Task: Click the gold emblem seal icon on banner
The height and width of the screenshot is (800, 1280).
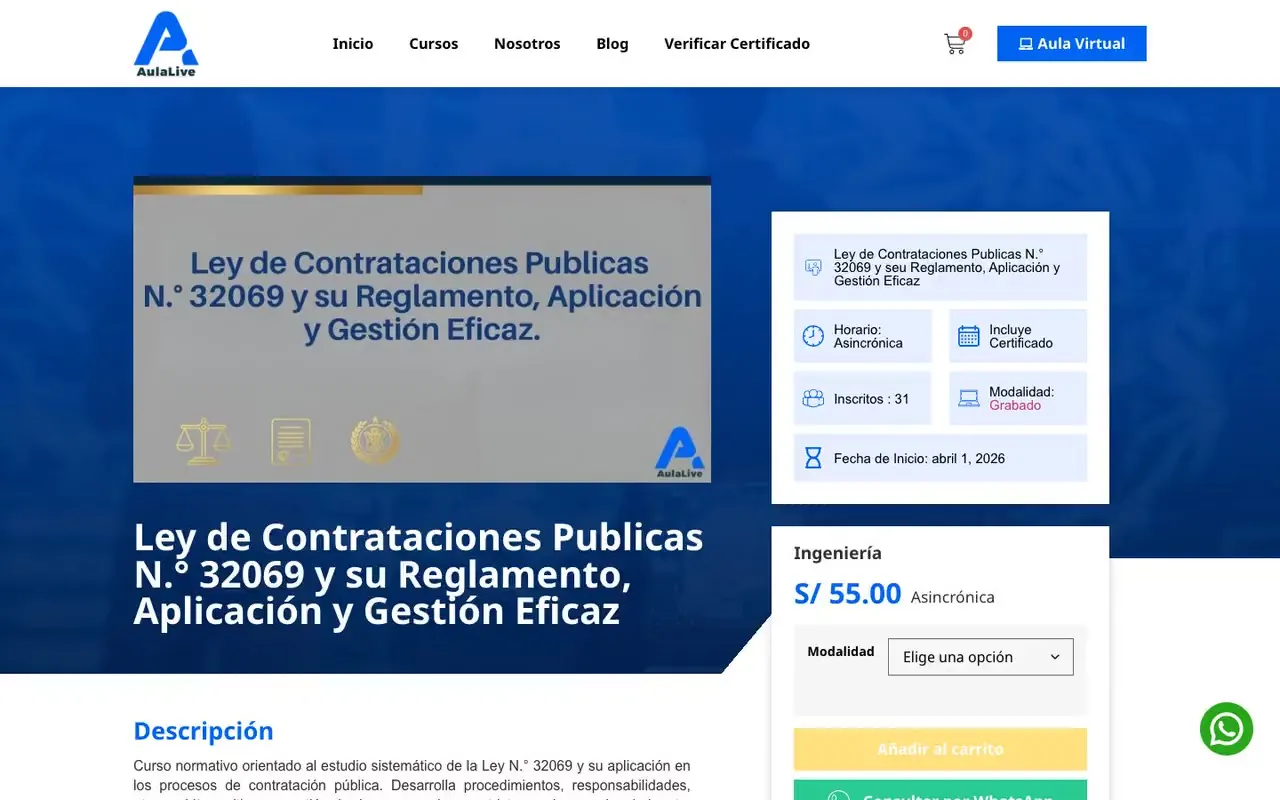Action: point(375,441)
